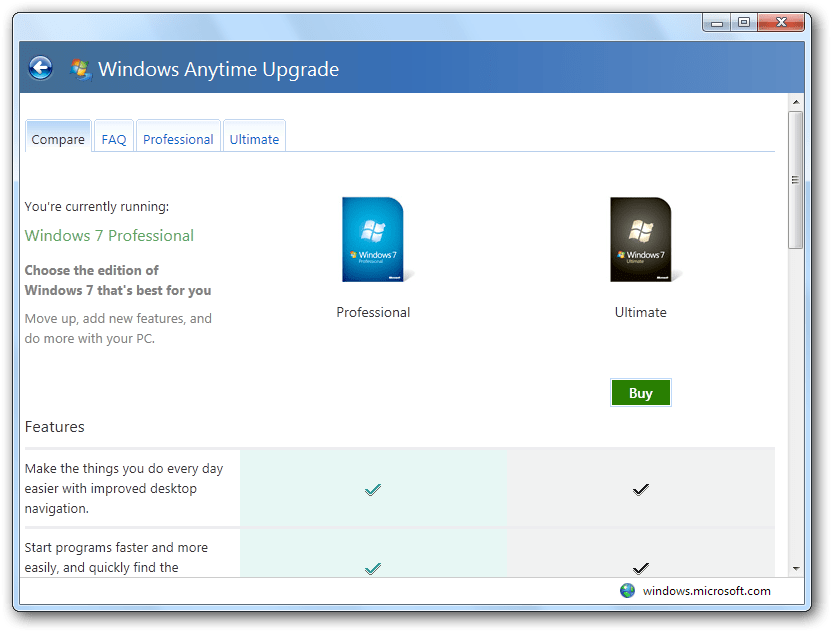This screenshot has height=632, width=832.
Task: Click the Ultimate checkmark for start programs faster
Action: [x=641, y=568]
